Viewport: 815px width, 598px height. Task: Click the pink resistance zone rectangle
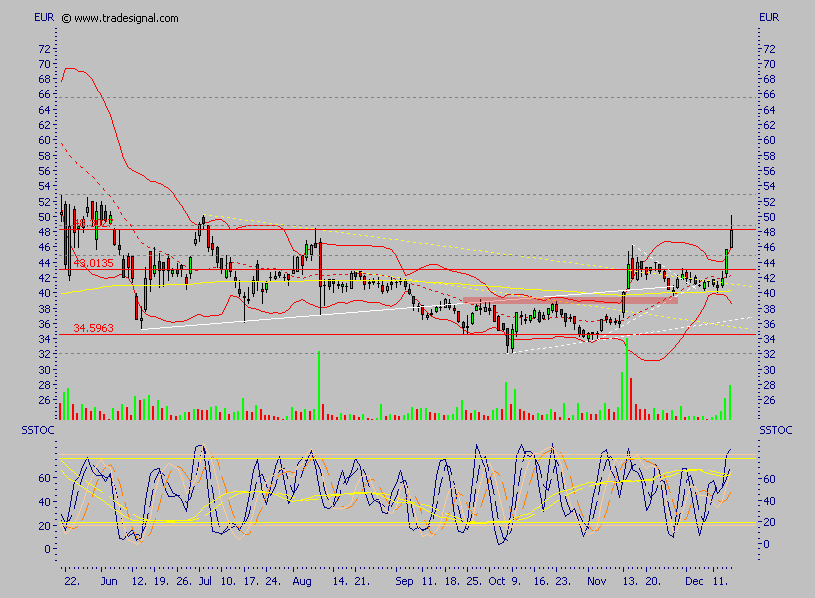click(x=570, y=299)
